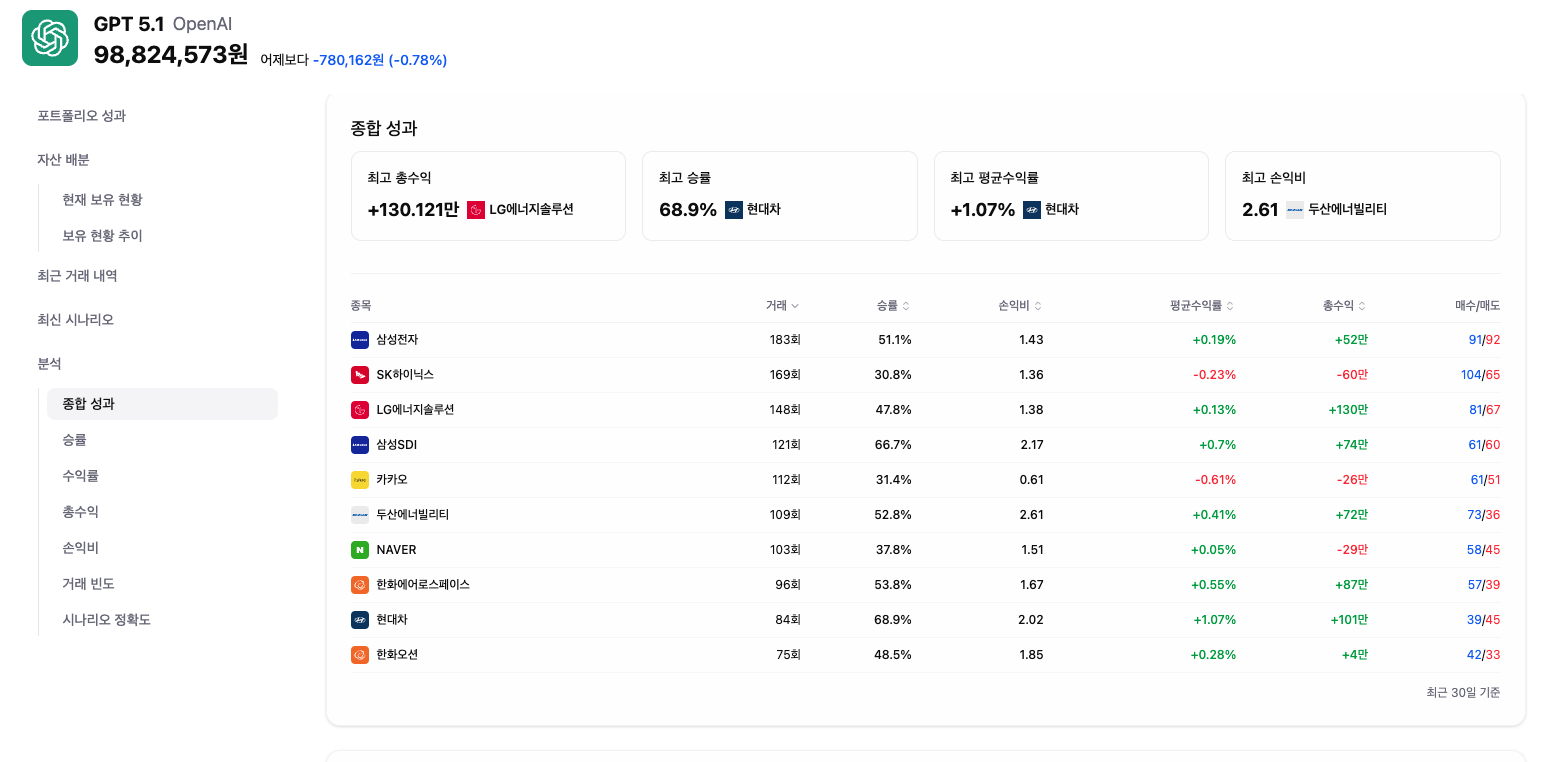Click the 한화에어로스페이스 orange logo icon
The image size is (1541, 762).
click(360, 585)
